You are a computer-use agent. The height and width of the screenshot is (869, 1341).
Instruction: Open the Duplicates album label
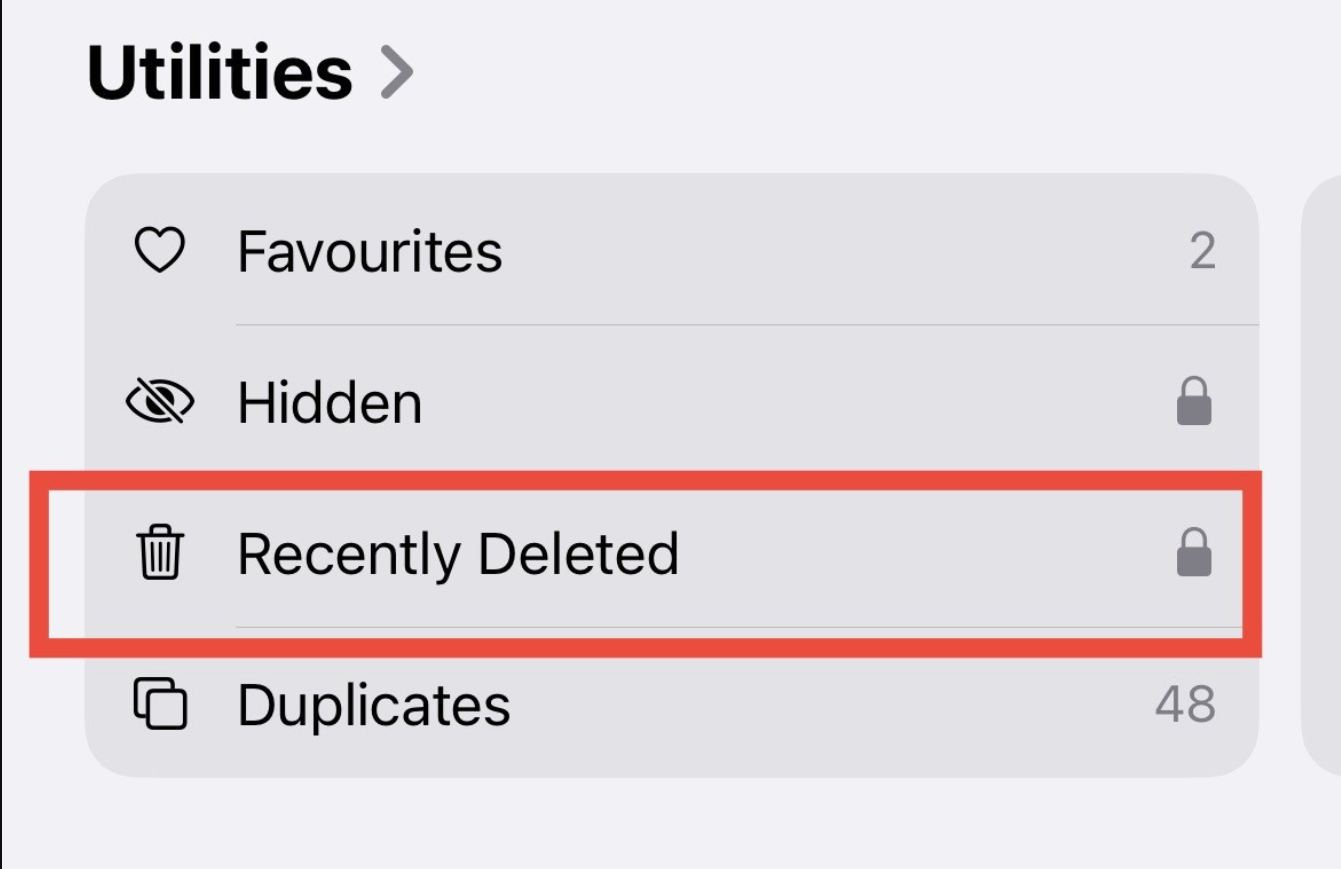[374, 704]
